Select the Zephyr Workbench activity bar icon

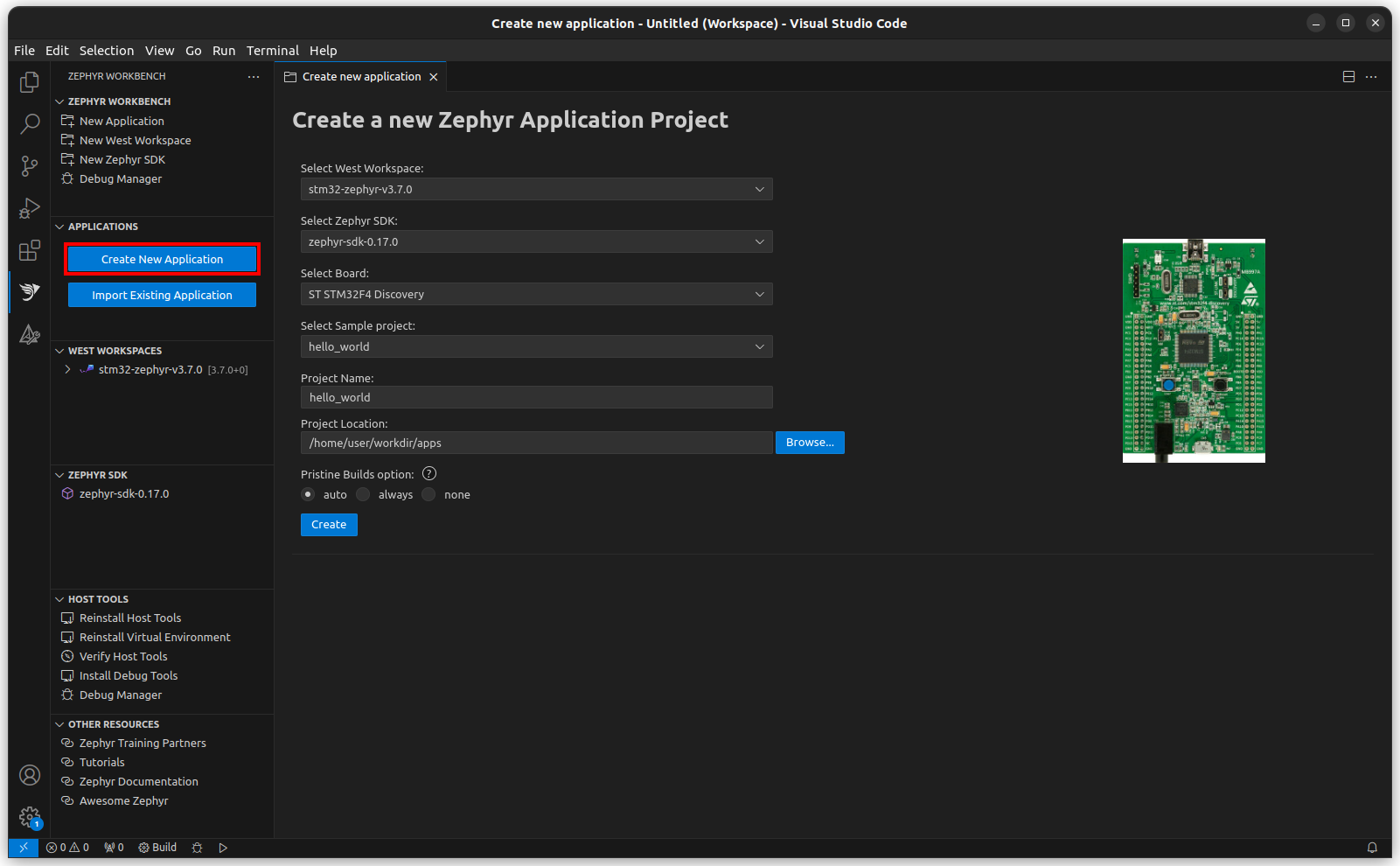coord(29,291)
